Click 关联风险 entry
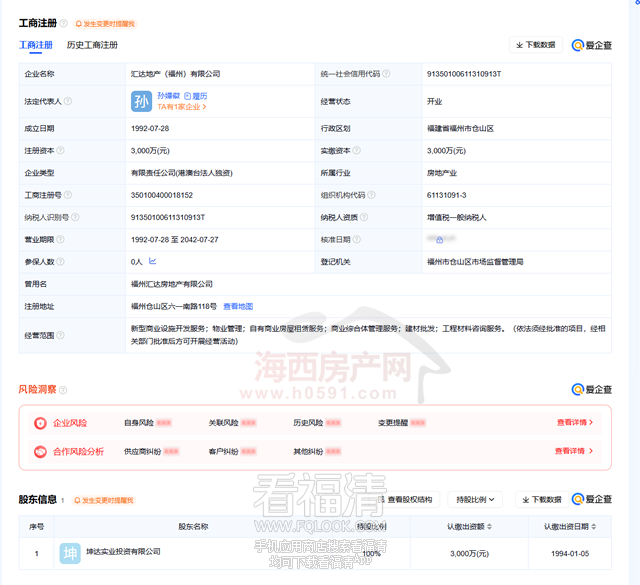The height and width of the screenshot is (585, 640). (232, 423)
